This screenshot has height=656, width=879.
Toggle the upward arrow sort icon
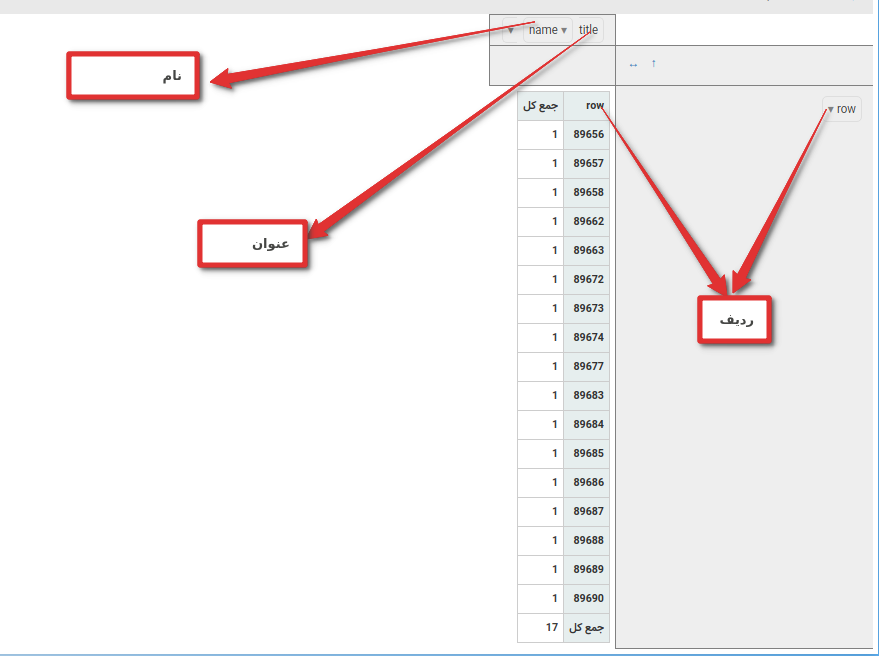point(654,64)
